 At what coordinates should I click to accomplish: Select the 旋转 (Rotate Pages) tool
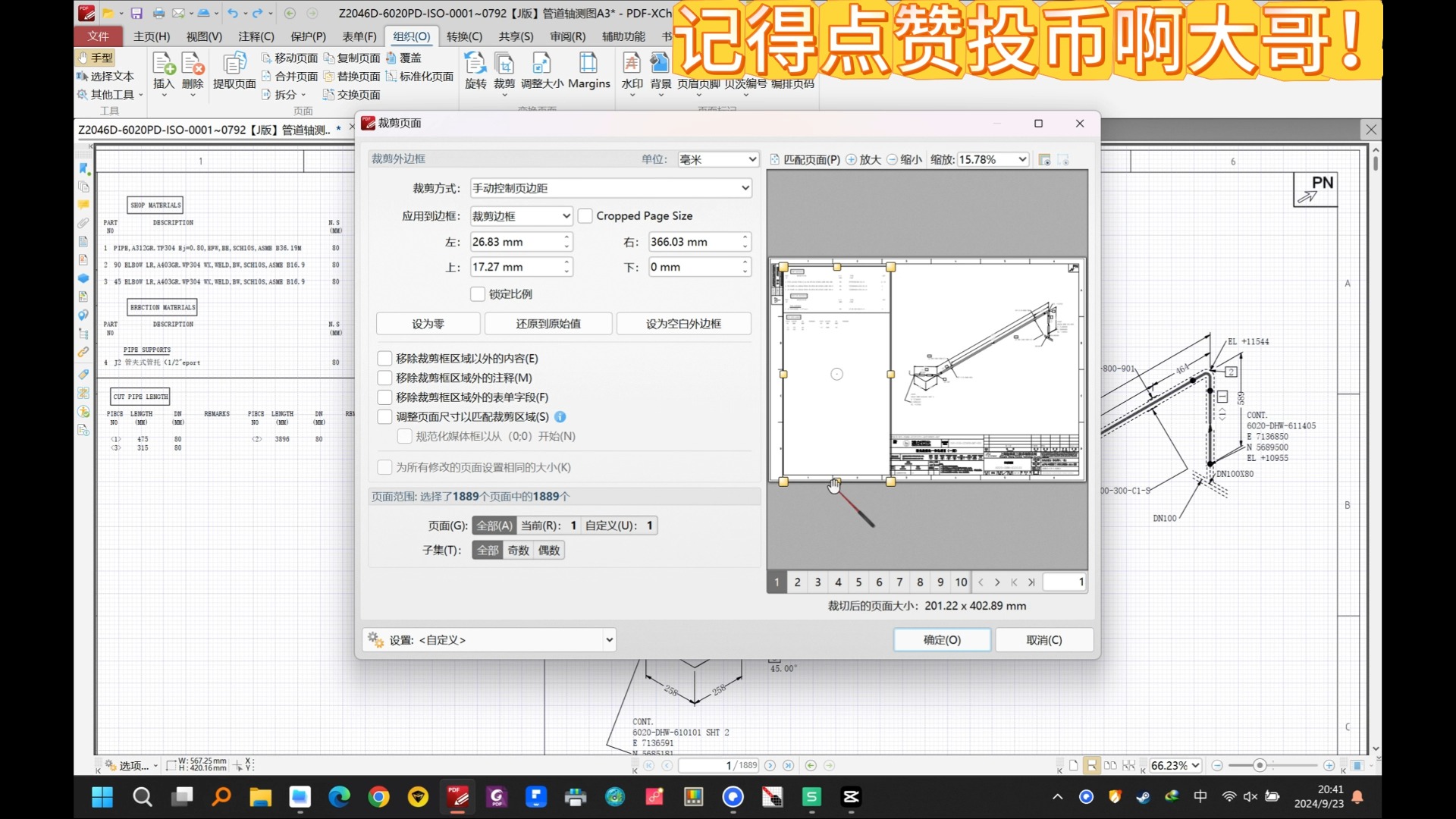tap(475, 72)
